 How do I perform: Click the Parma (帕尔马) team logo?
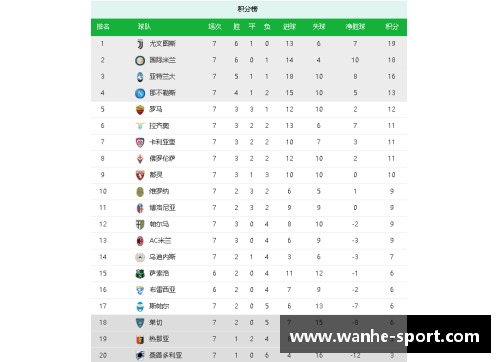click(x=140, y=224)
